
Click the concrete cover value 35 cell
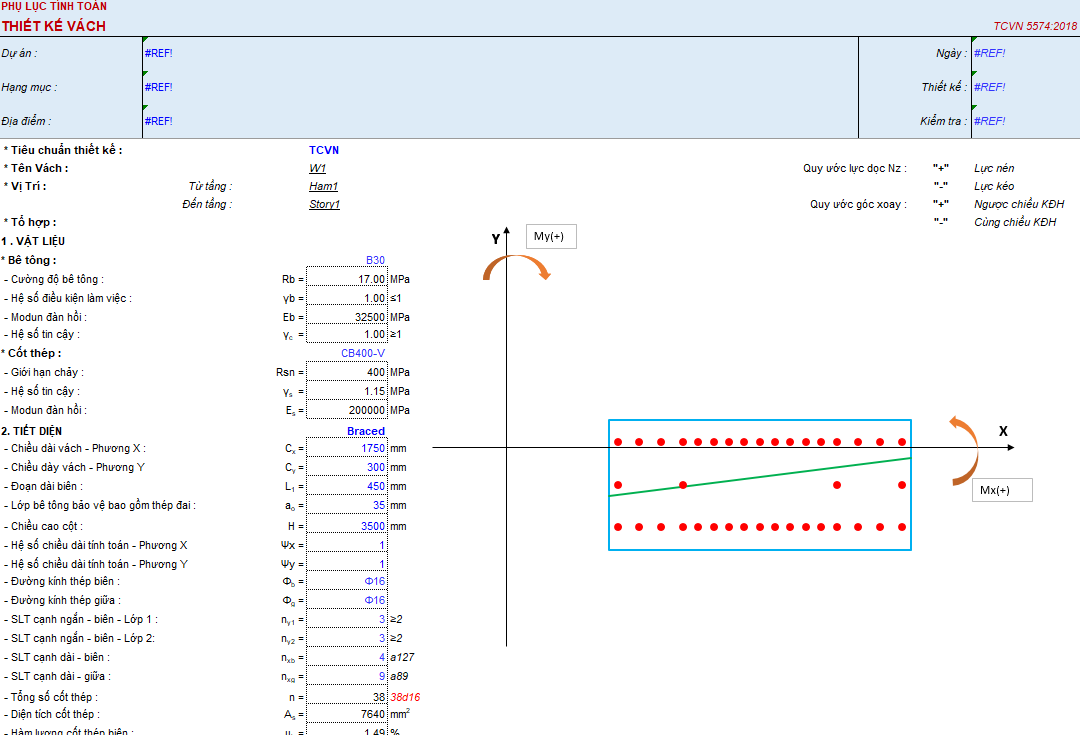coord(346,505)
